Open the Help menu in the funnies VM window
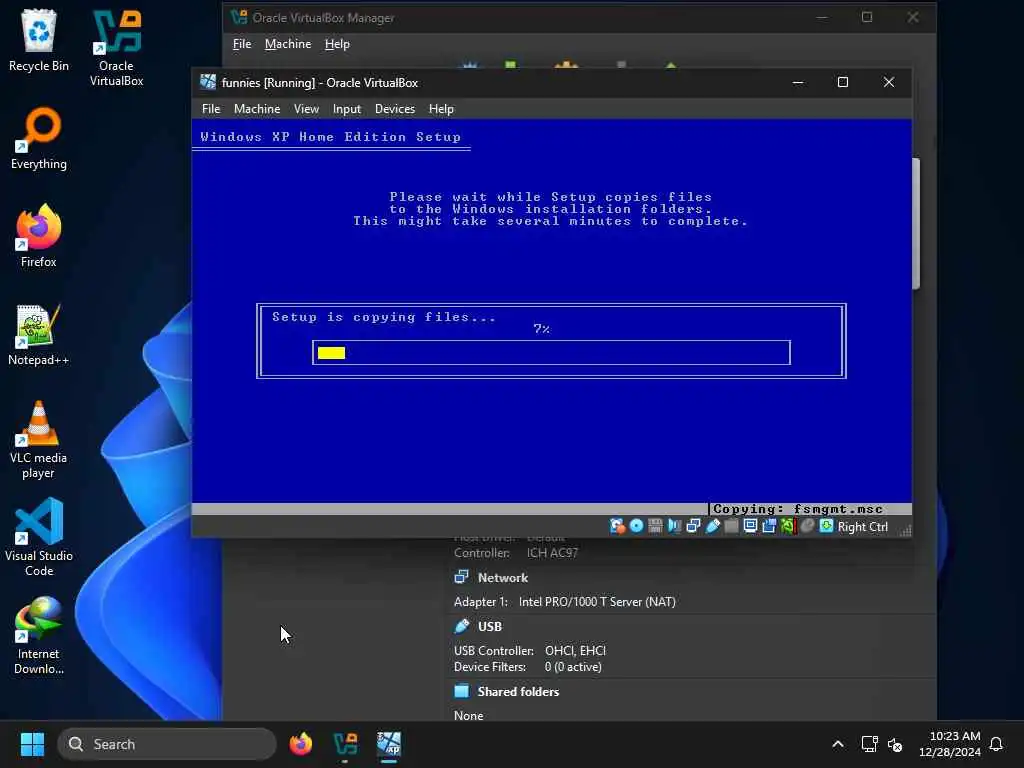The height and width of the screenshot is (768, 1024). [x=441, y=109]
